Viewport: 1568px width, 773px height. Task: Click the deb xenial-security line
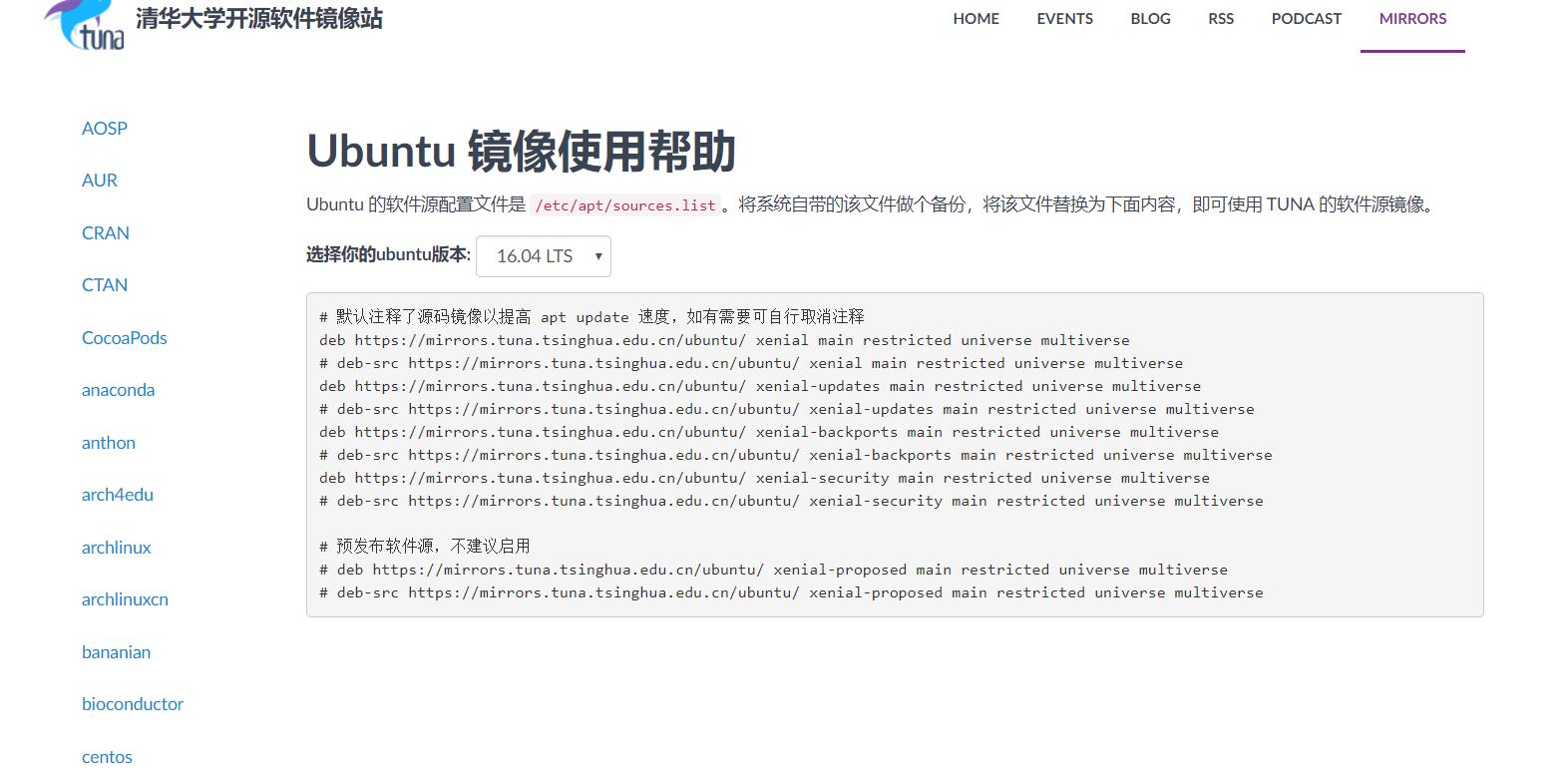coord(764,478)
